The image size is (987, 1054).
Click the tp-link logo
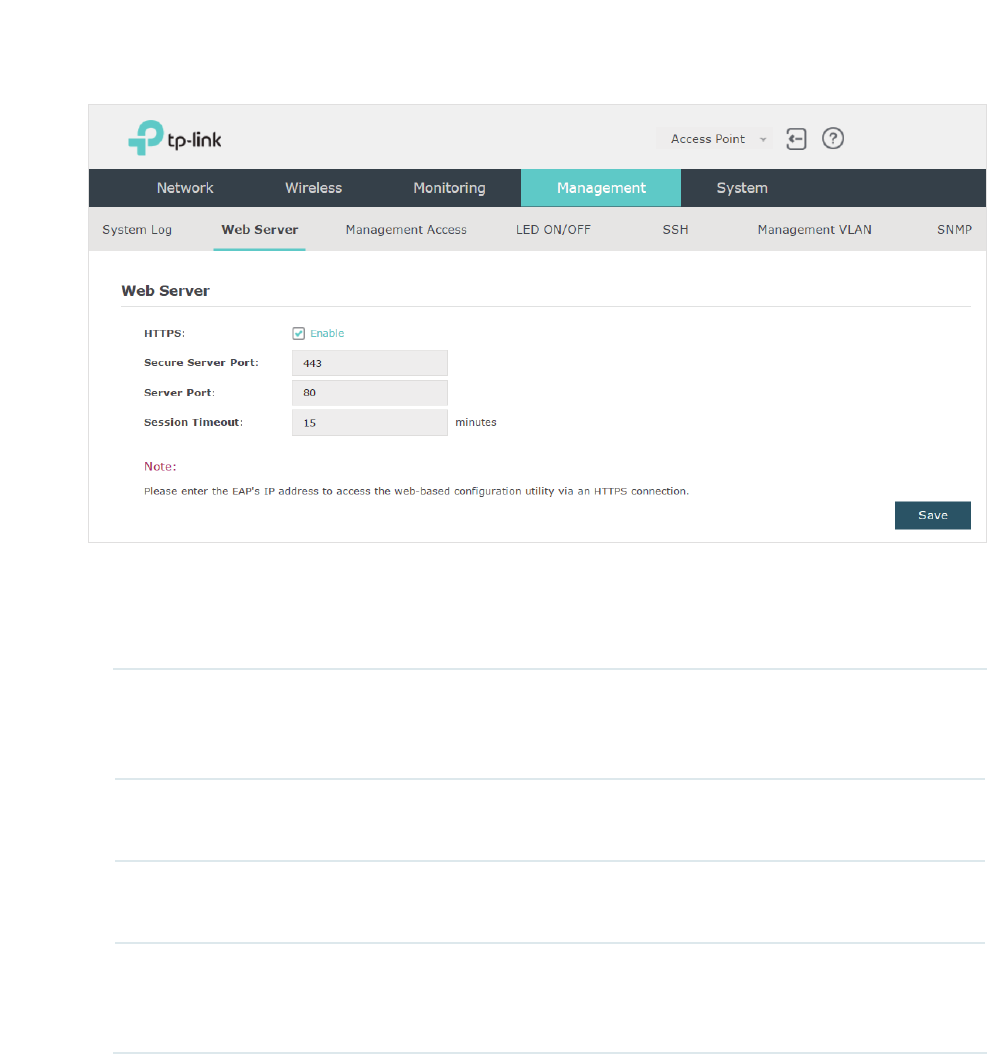175,138
